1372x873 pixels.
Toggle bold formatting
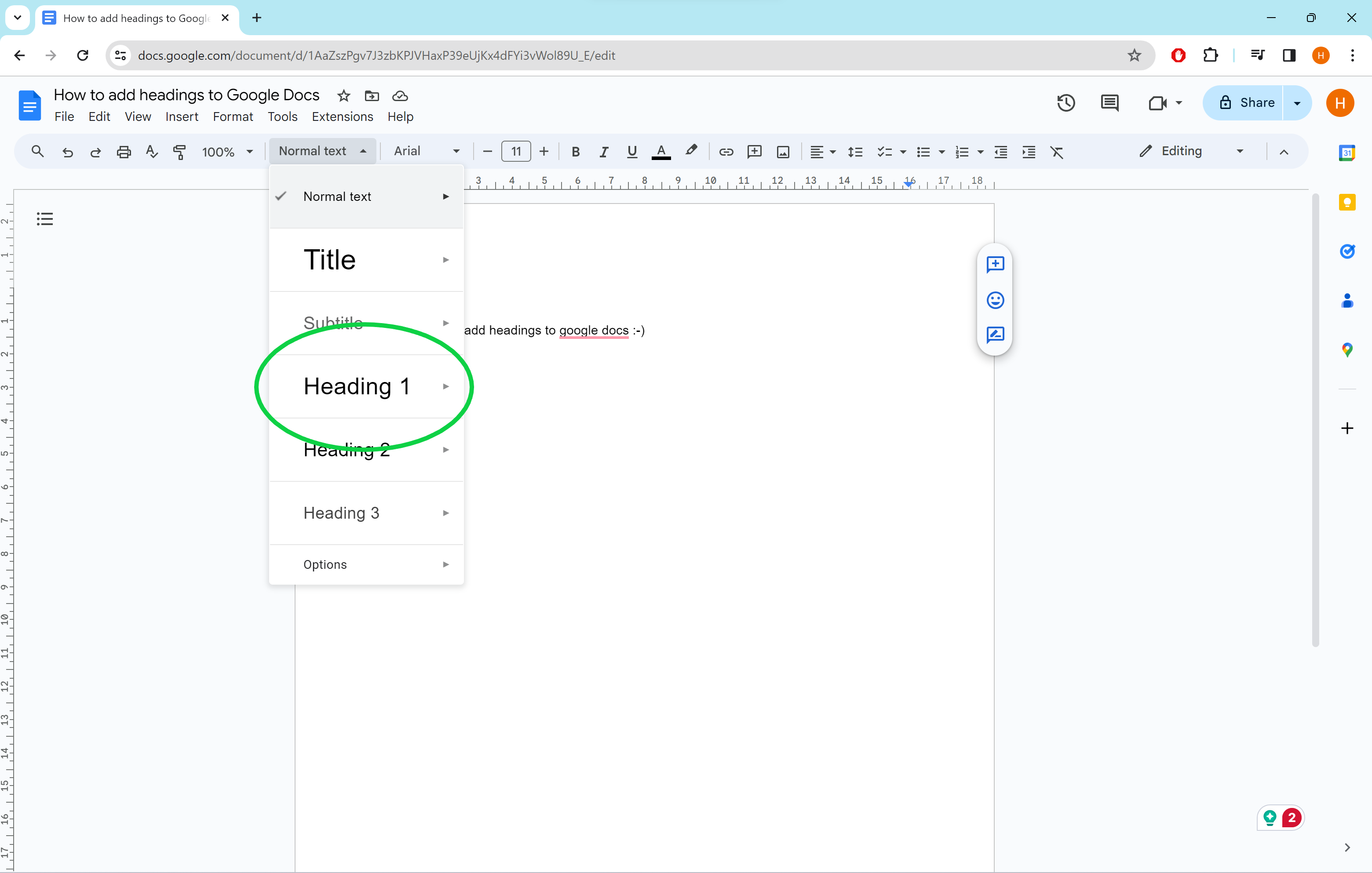[576, 152]
